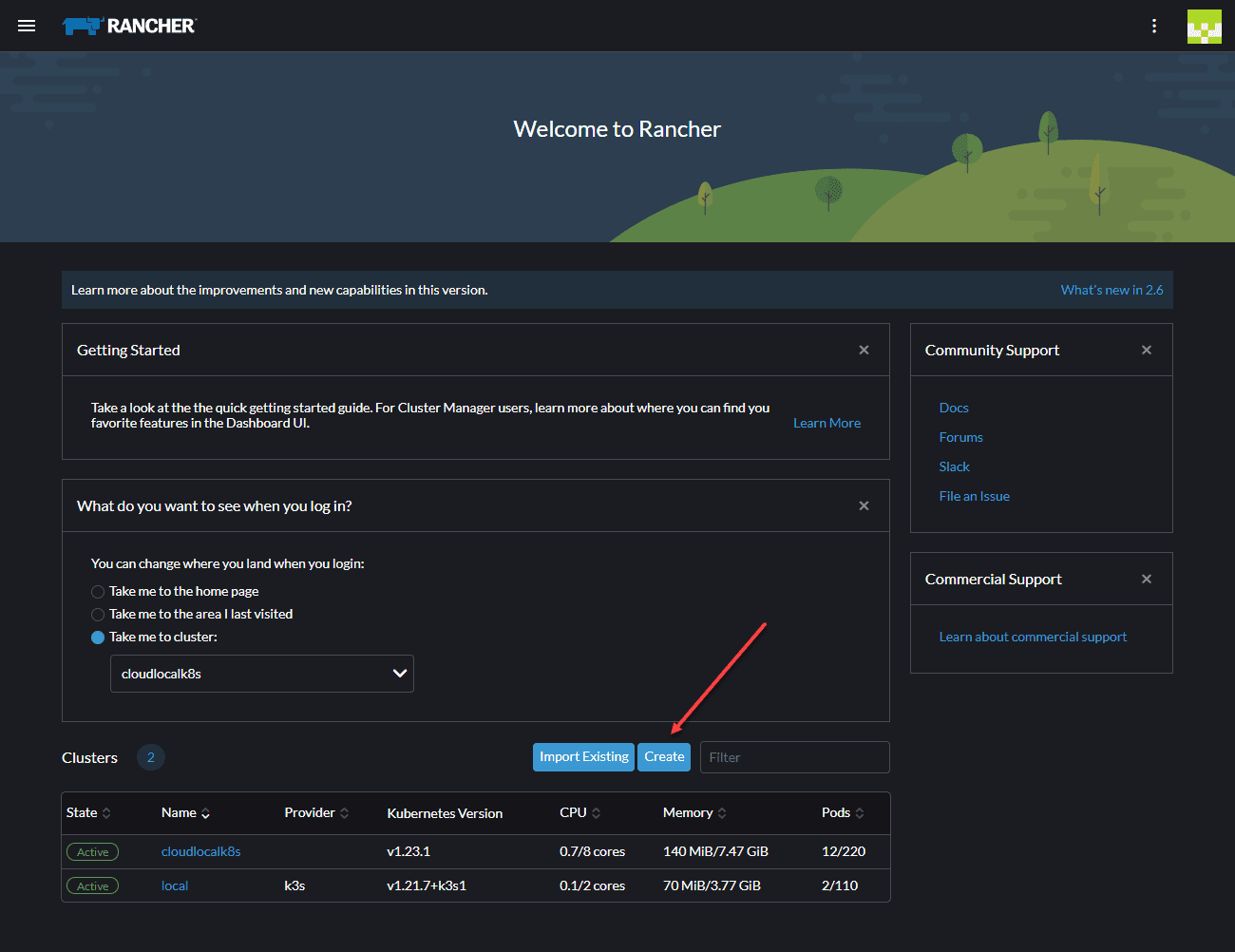Close the login landing preference panel
The width and height of the screenshot is (1235, 952).
click(x=864, y=505)
